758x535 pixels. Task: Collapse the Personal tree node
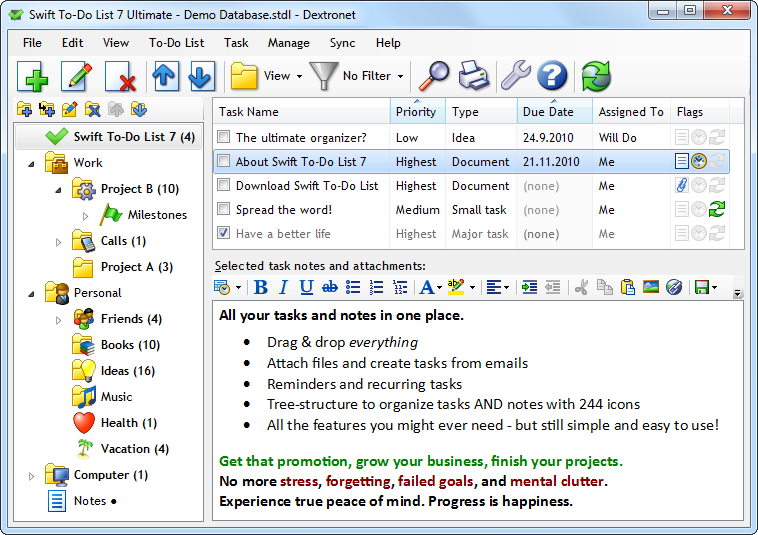pos(31,294)
